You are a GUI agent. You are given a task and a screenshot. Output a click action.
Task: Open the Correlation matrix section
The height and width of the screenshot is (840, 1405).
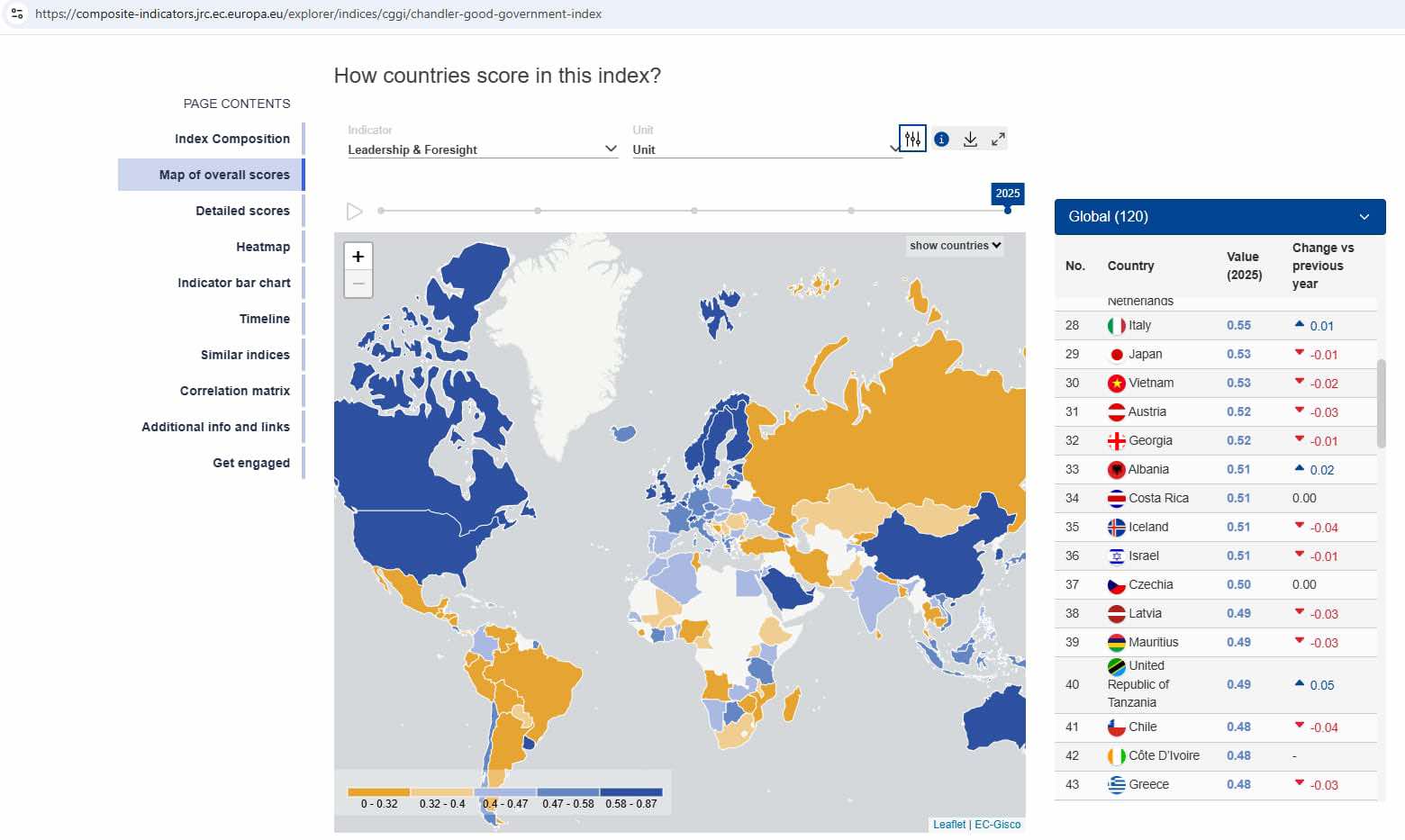[235, 391]
